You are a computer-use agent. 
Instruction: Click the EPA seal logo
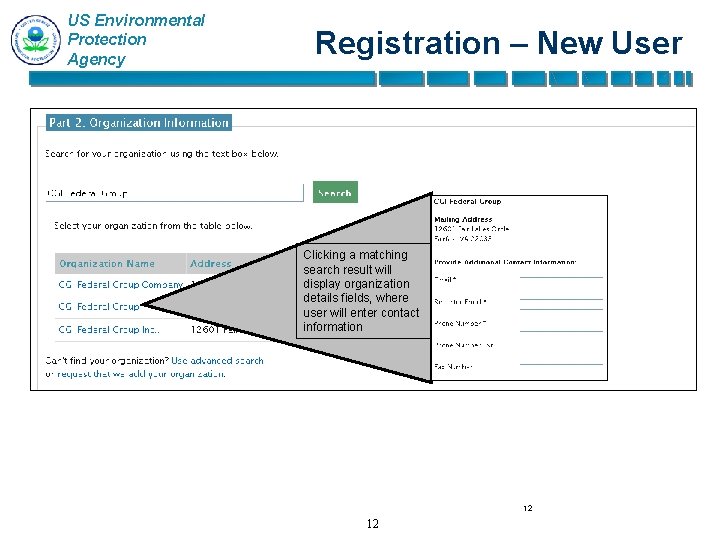36,40
